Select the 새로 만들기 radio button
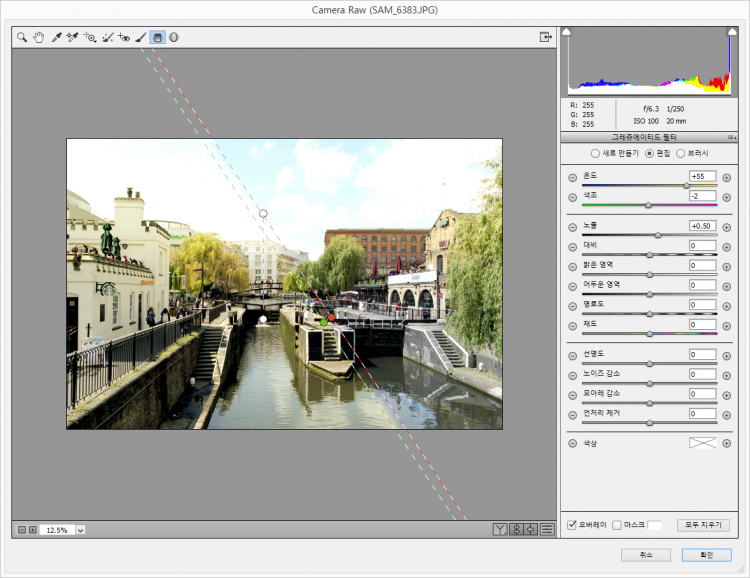The image size is (750, 578). 596,153
